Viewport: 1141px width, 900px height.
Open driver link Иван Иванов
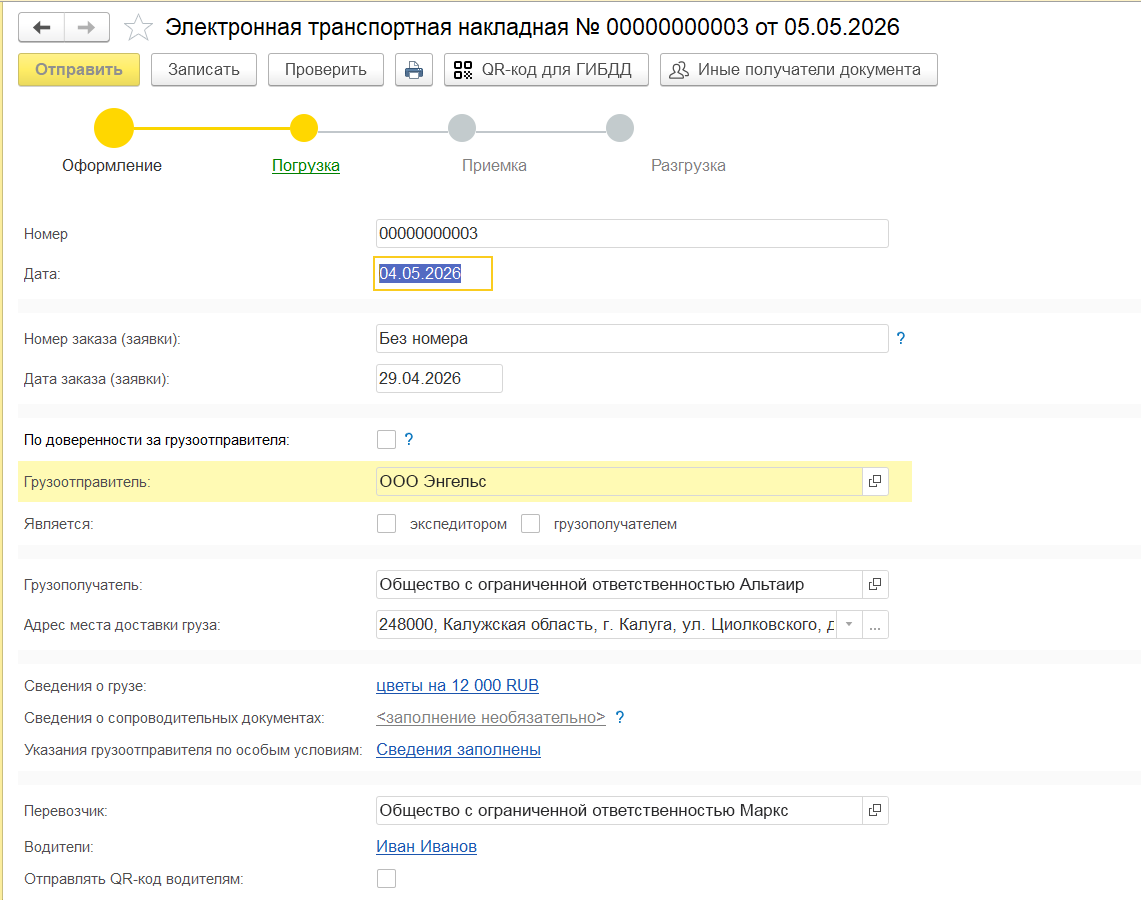[426, 846]
